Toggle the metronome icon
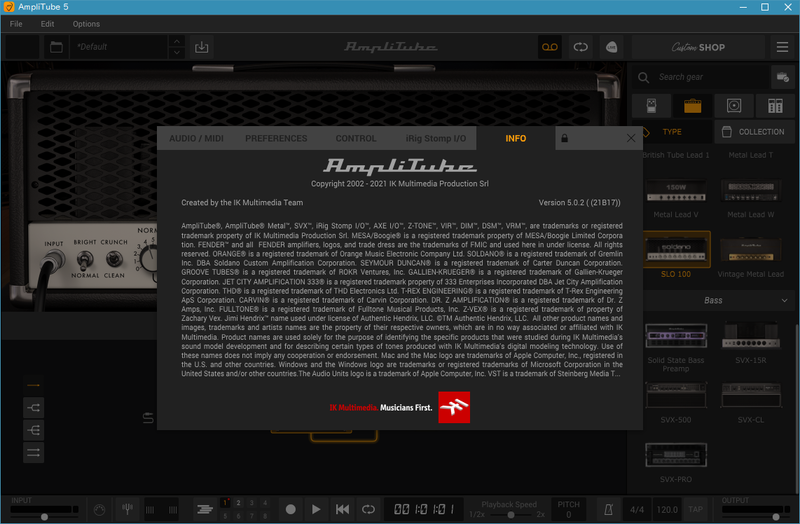 click(608, 509)
